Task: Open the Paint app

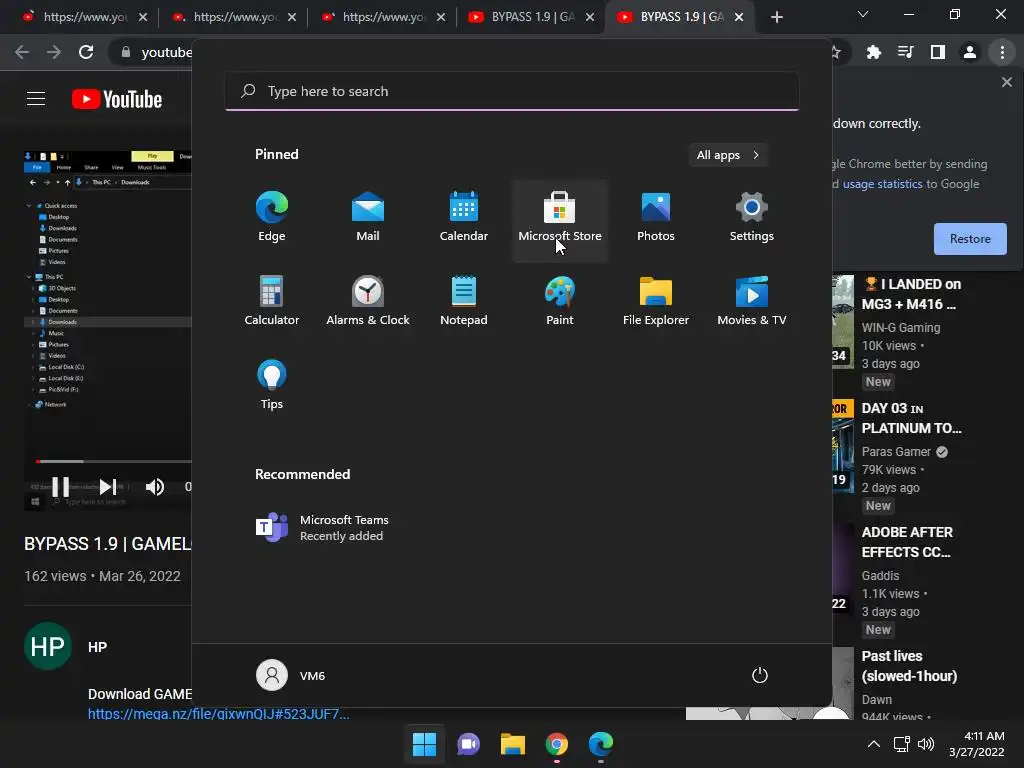Action: click(560, 301)
